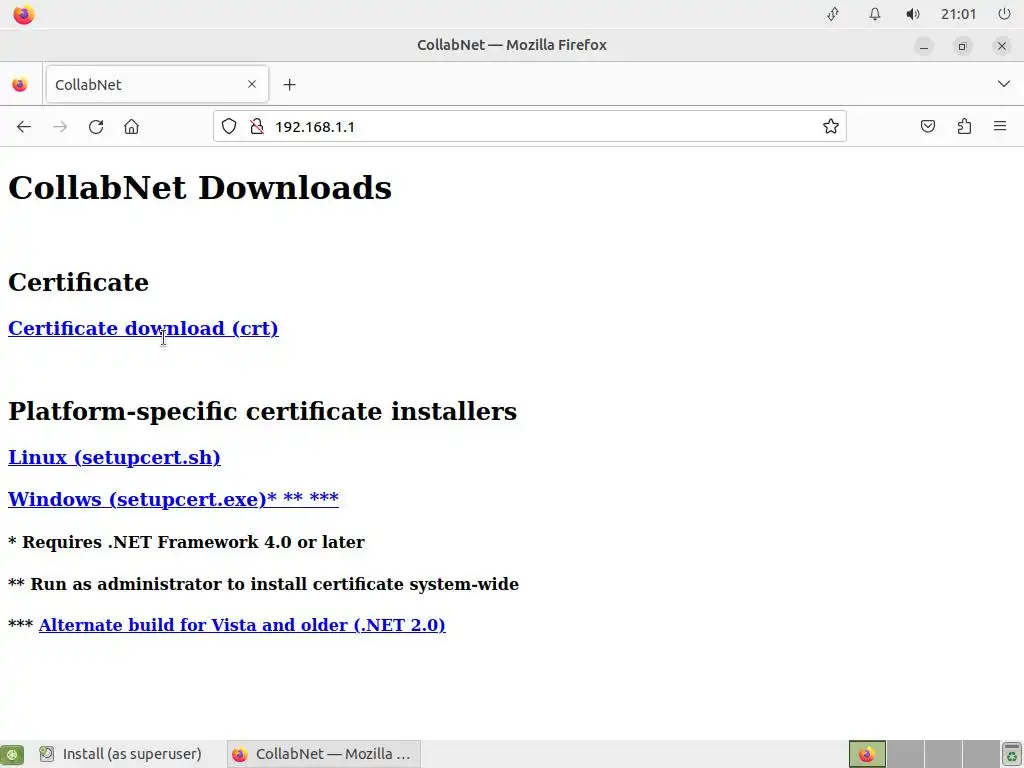The height and width of the screenshot is (768, 1024).
Task: Reload the current page
Action: pyautogui.click(x=96, y=127)
